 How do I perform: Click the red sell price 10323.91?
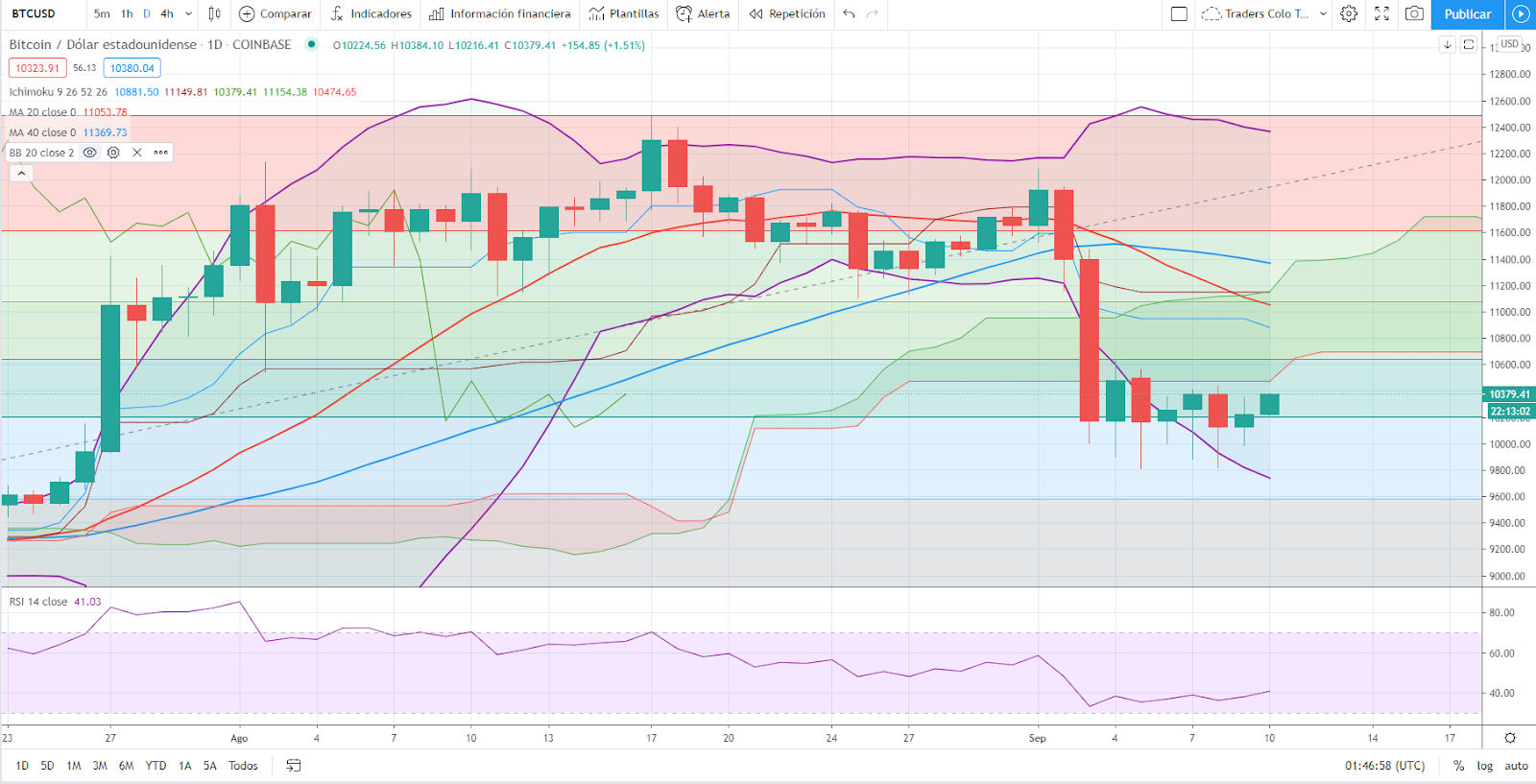(x=37, y=68)
